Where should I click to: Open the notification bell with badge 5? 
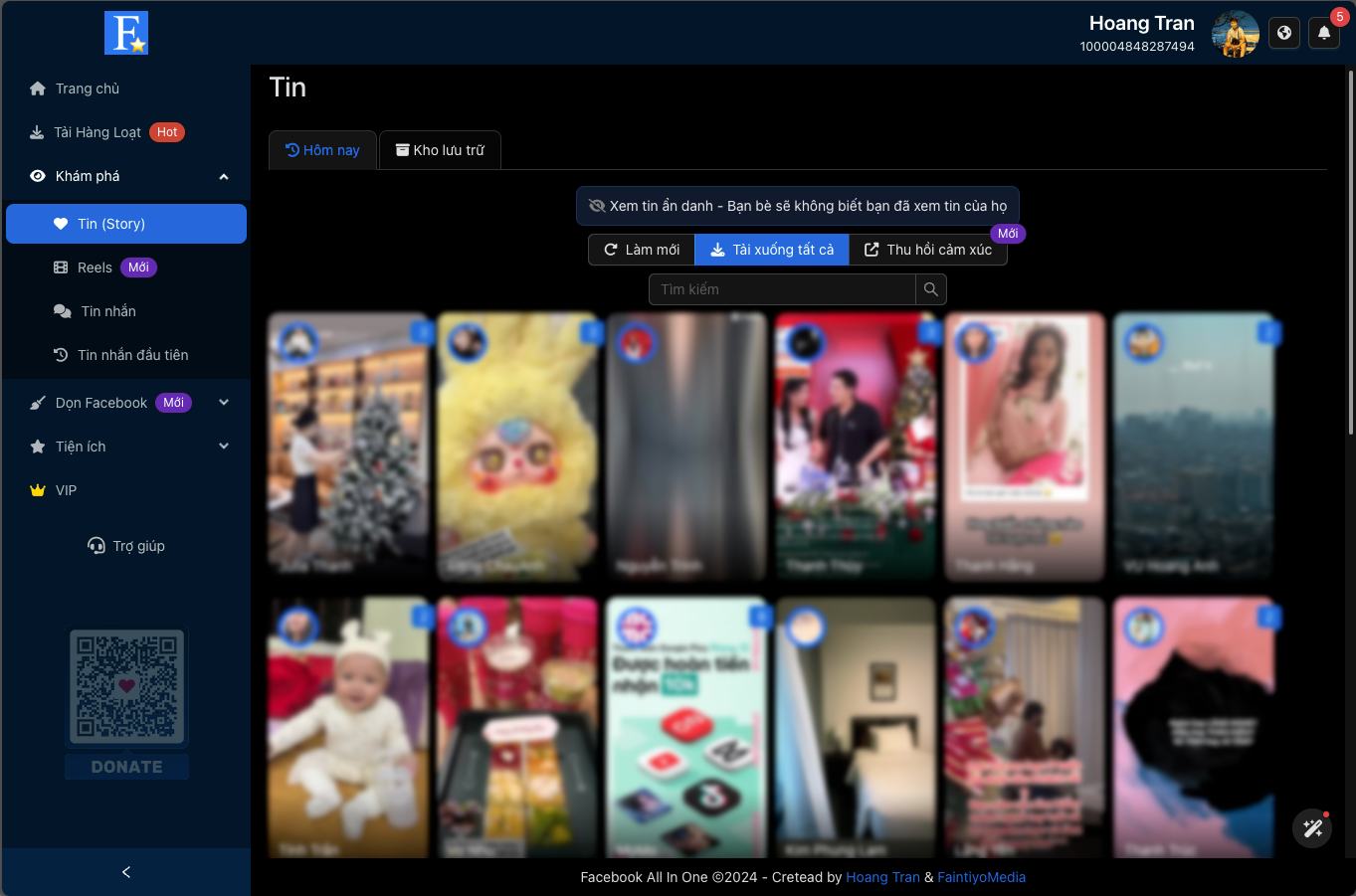[x=1324, y=33]
